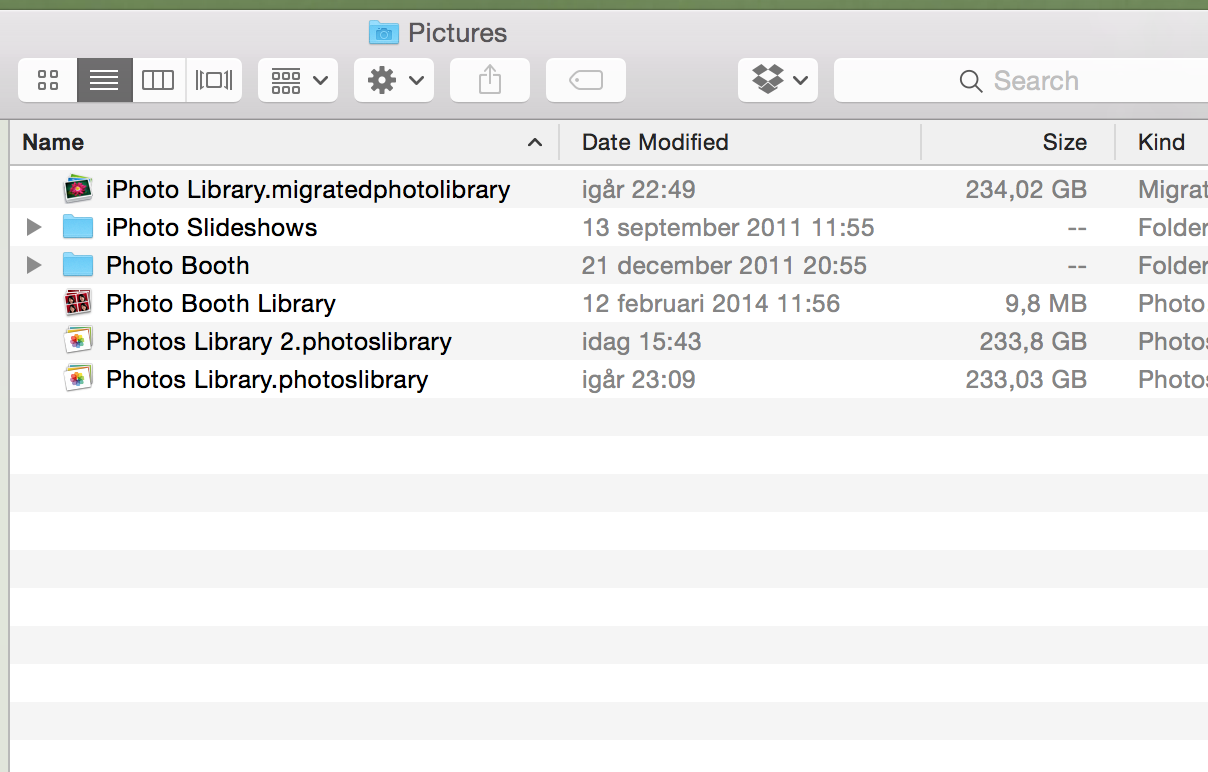Switch to Cover Flow view
Screen dimensions: 1208x772
(212, 80)
